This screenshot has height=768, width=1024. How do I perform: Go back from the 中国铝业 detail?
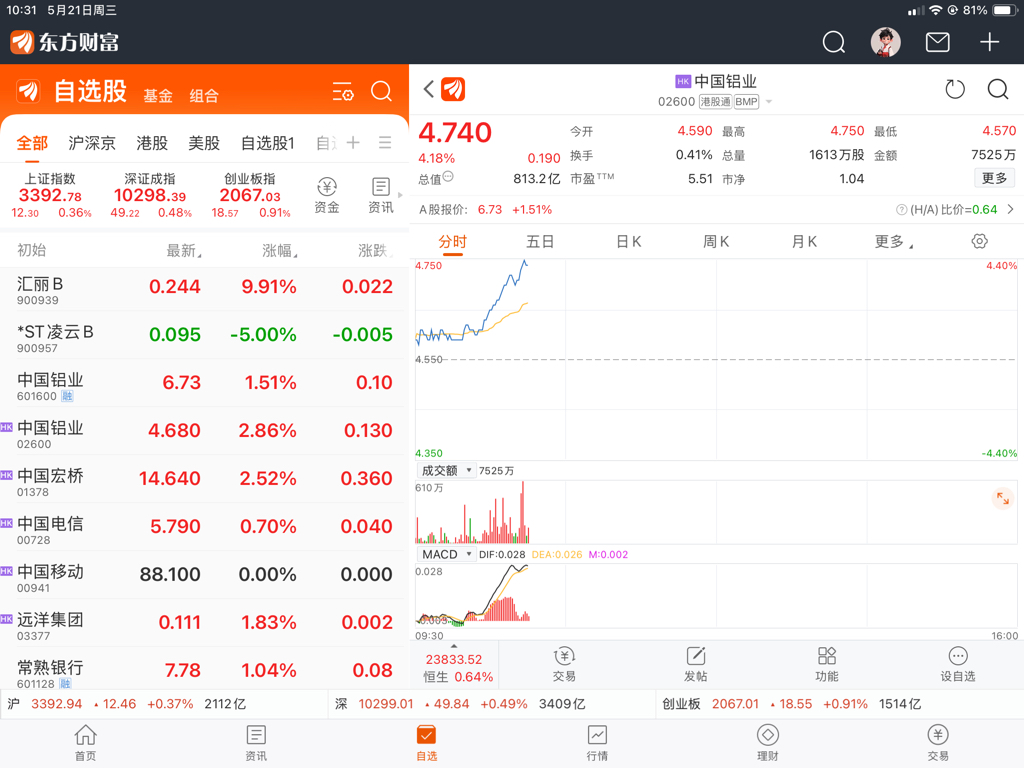[428, 89]
